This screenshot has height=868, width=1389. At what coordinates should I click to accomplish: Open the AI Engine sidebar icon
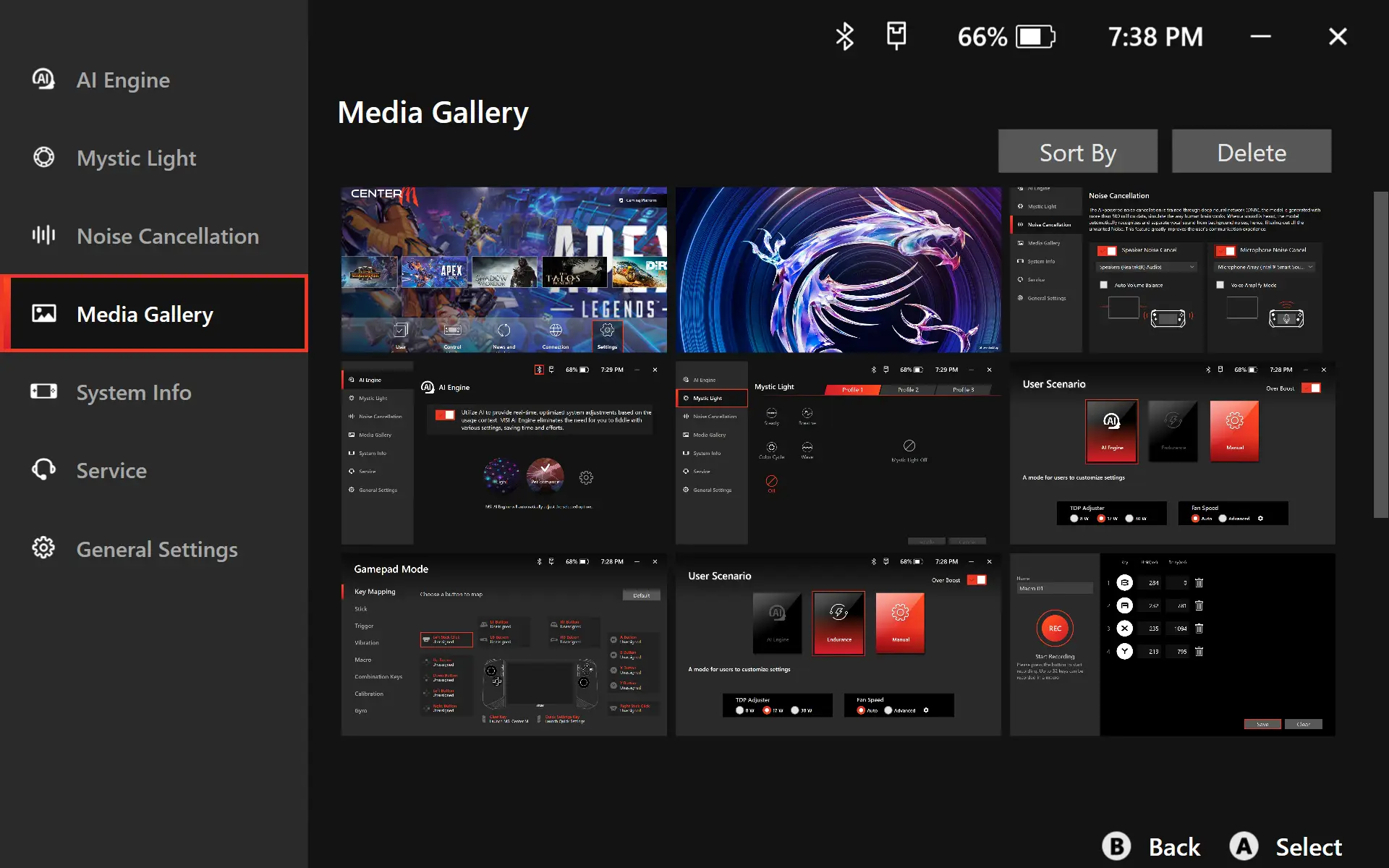(x=43, y=79)
